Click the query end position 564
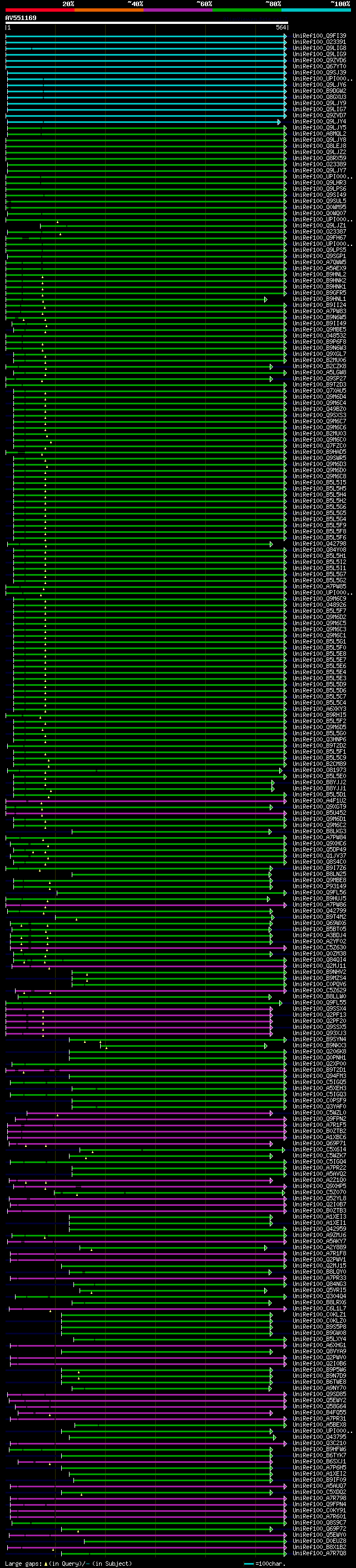The image size is (356, 1568). [280, 27]
